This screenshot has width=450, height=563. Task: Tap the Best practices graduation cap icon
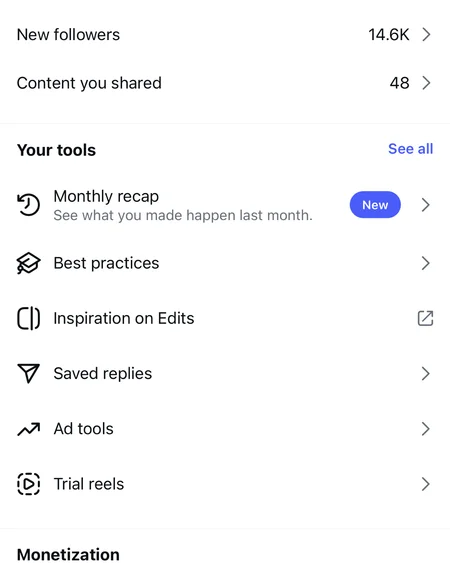coord(28,263)
